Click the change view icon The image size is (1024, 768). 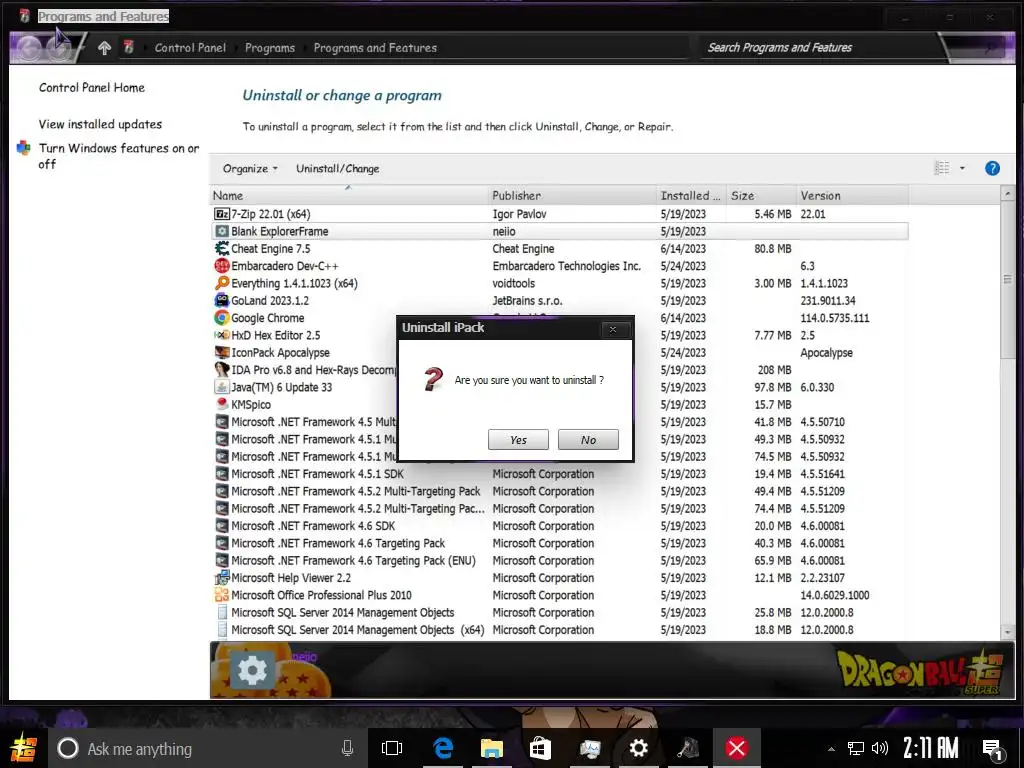[x=942, y=168]
